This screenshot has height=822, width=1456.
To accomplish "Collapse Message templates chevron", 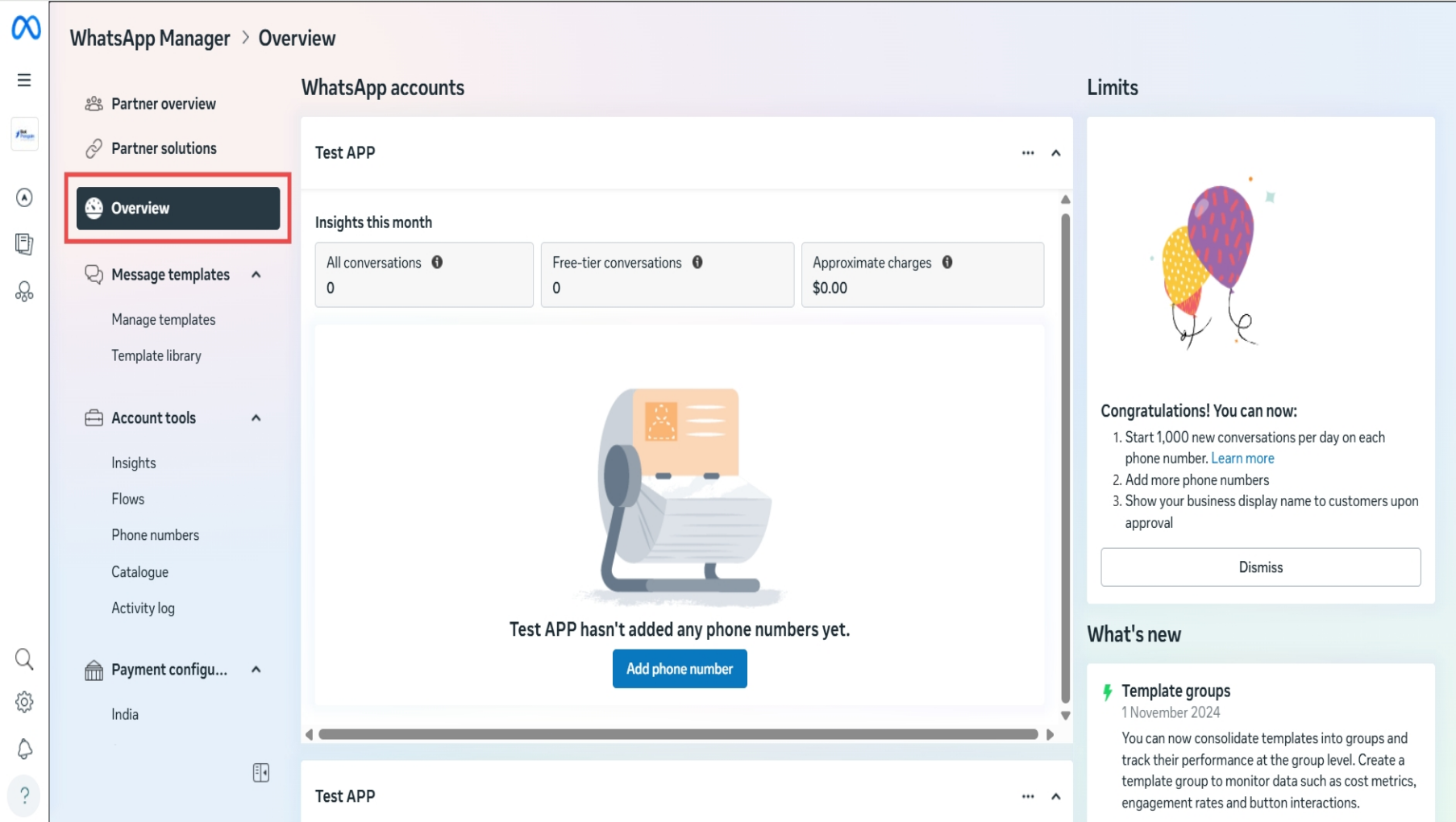I will pyautogui.click(x=256, y=275).
